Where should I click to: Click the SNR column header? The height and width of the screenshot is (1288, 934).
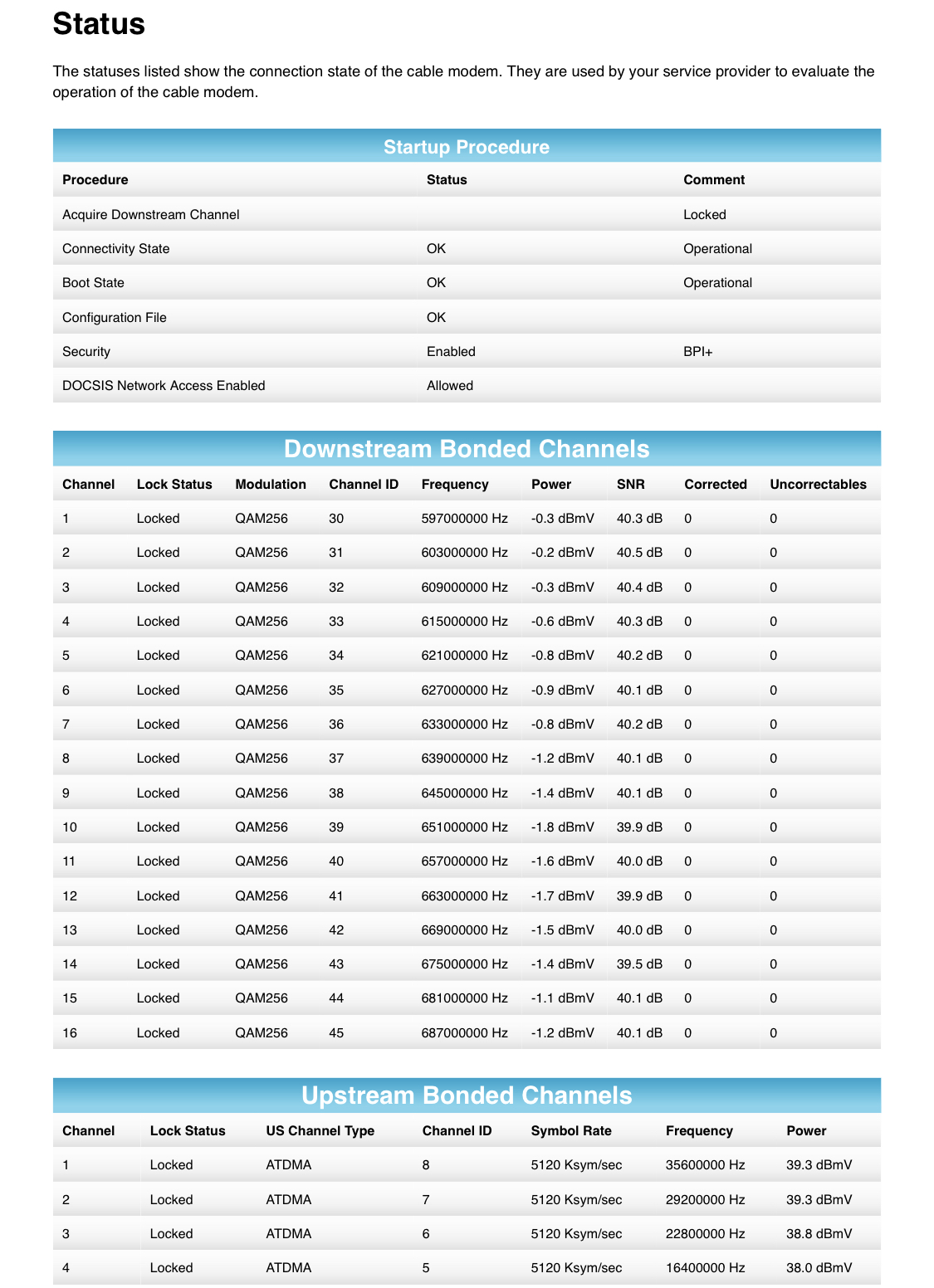[x=629, y=485]
